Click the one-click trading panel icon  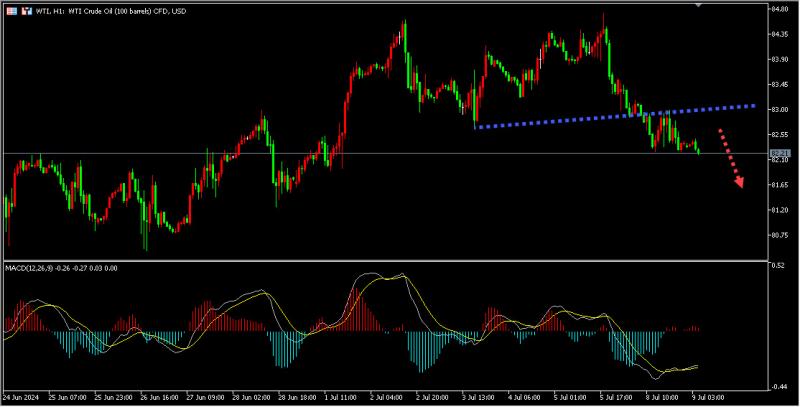[x=27, y=11]
